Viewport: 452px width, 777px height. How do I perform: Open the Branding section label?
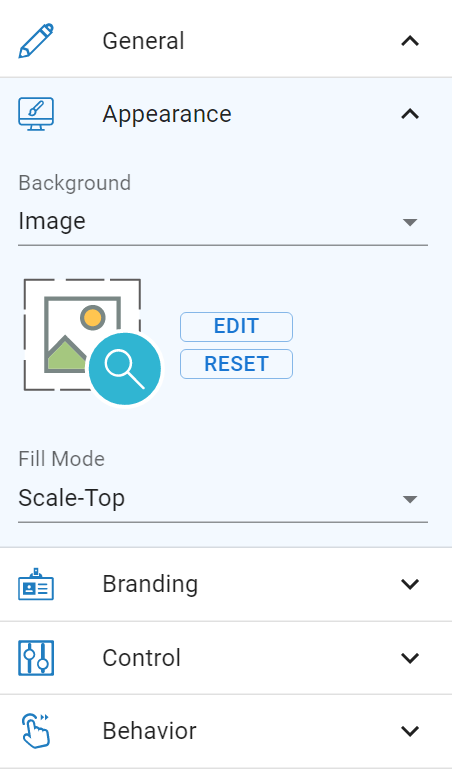150,584
